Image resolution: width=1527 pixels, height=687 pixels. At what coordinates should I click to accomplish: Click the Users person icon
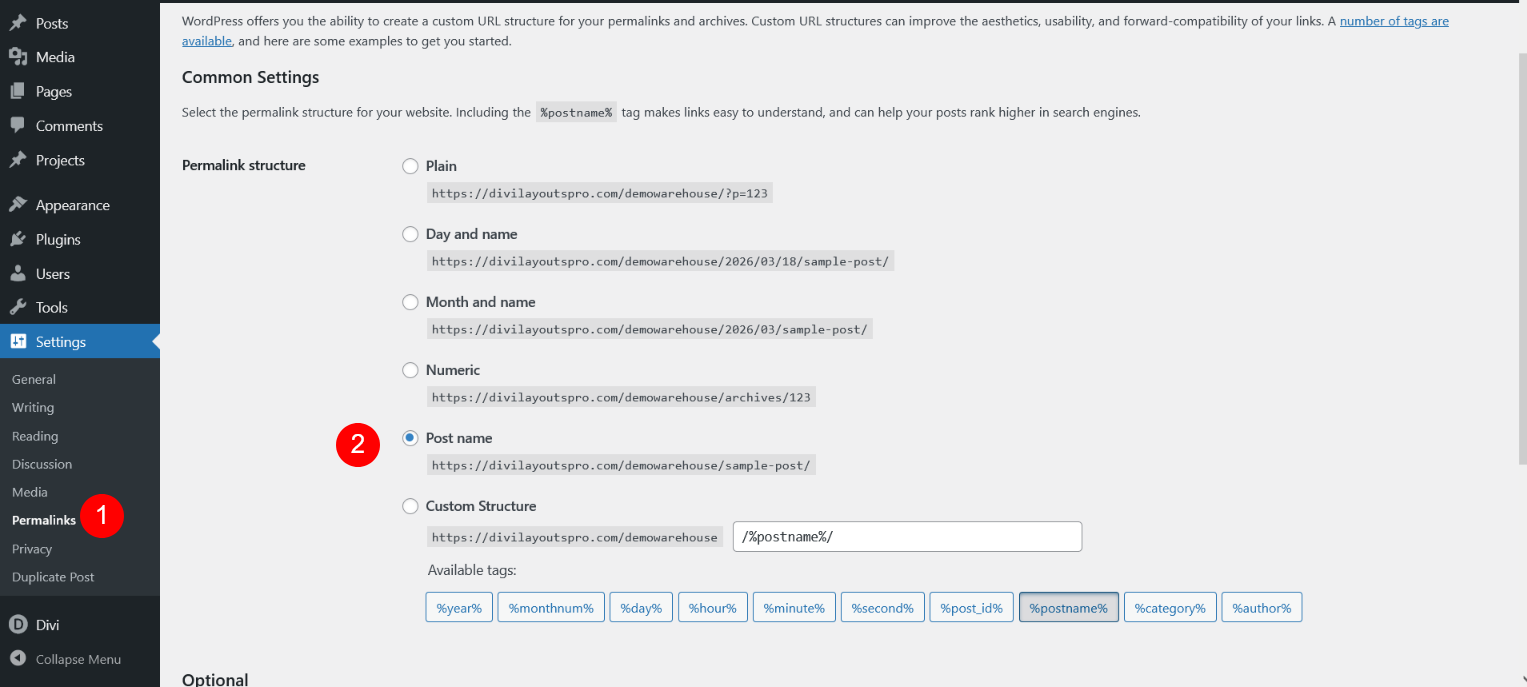18,273
